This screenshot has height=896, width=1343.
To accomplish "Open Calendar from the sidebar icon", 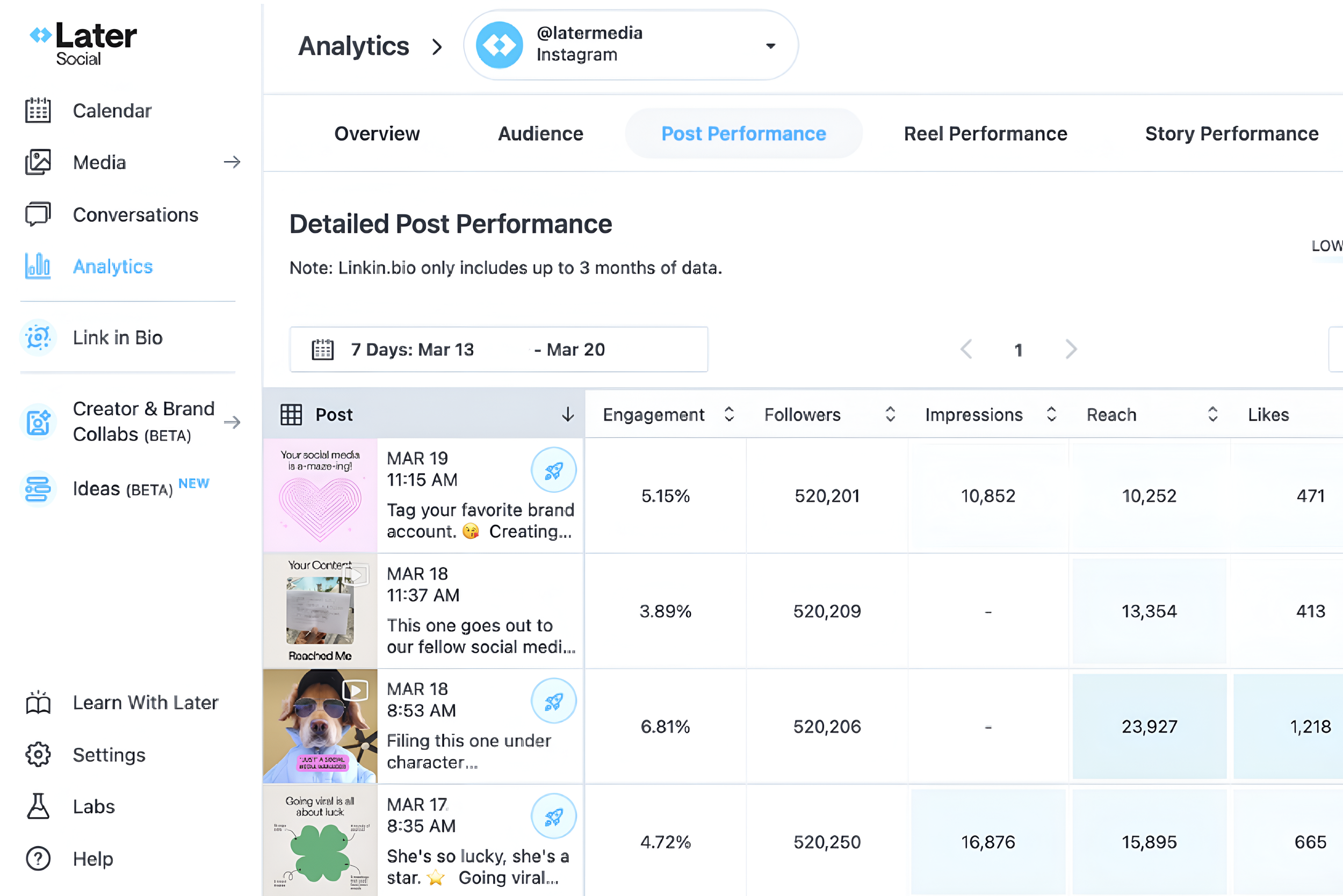I will [38, 110].
